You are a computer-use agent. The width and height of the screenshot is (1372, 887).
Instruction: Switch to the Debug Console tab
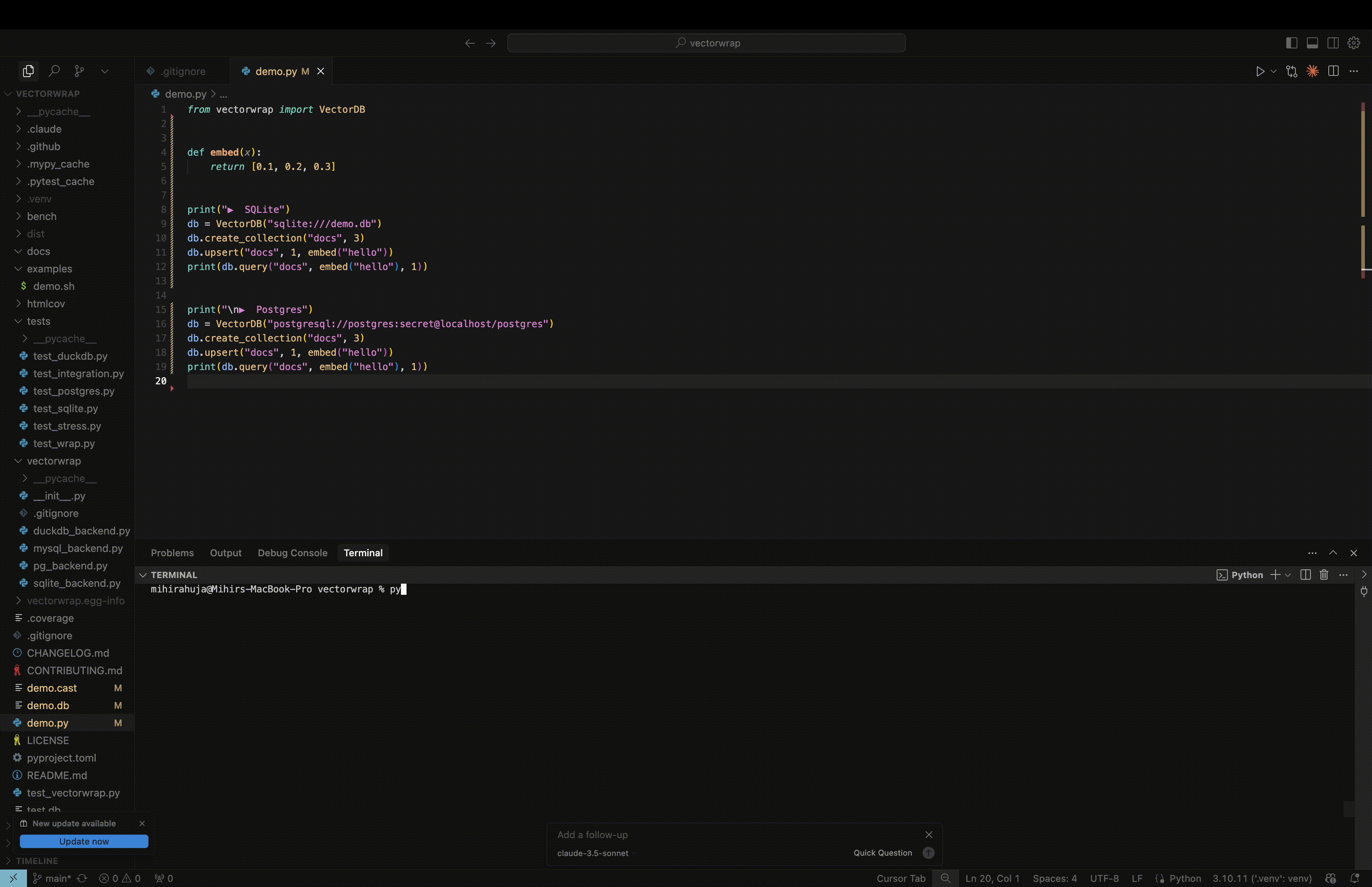tap(293, 553)
